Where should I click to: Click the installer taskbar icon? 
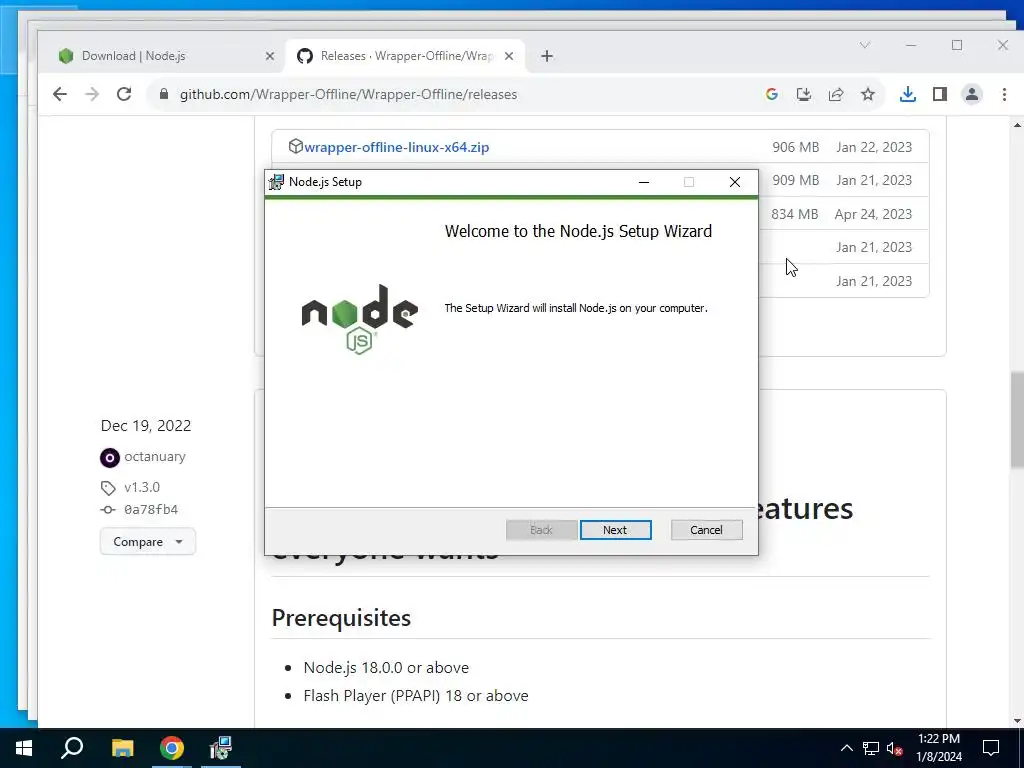221,748
